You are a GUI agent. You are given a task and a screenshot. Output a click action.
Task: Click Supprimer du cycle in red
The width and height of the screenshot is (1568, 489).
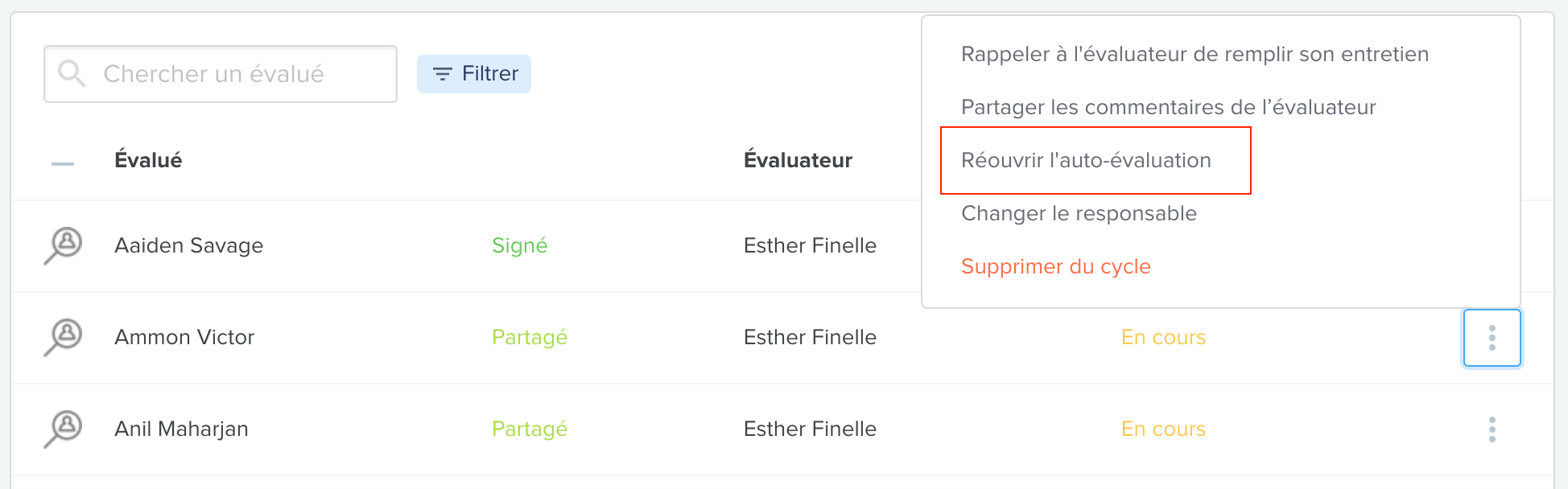point(1055,266)
